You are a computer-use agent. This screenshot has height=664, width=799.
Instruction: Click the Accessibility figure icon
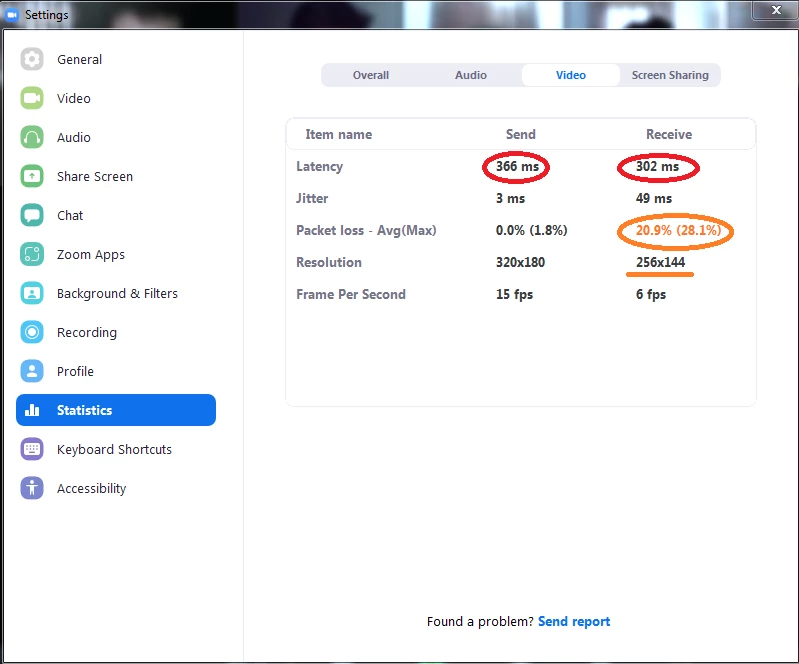[32, 488]
